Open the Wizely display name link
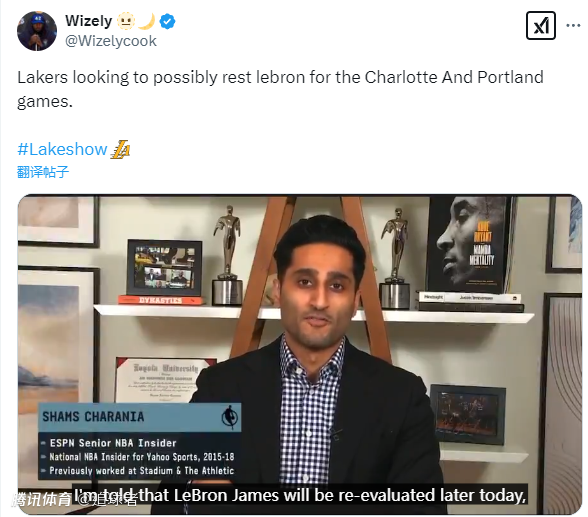 point(88,21)
